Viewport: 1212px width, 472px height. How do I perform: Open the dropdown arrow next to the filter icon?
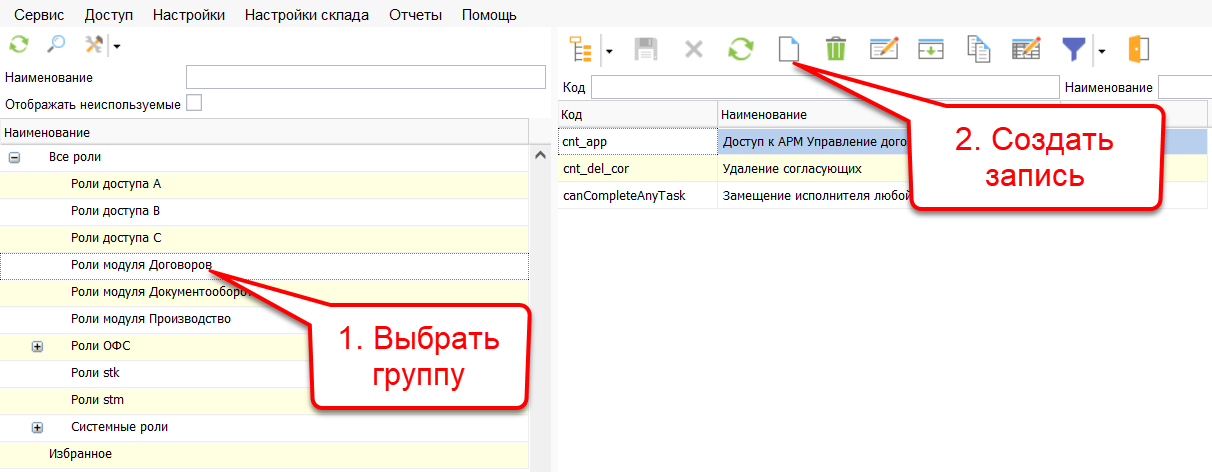point(1101,49)
